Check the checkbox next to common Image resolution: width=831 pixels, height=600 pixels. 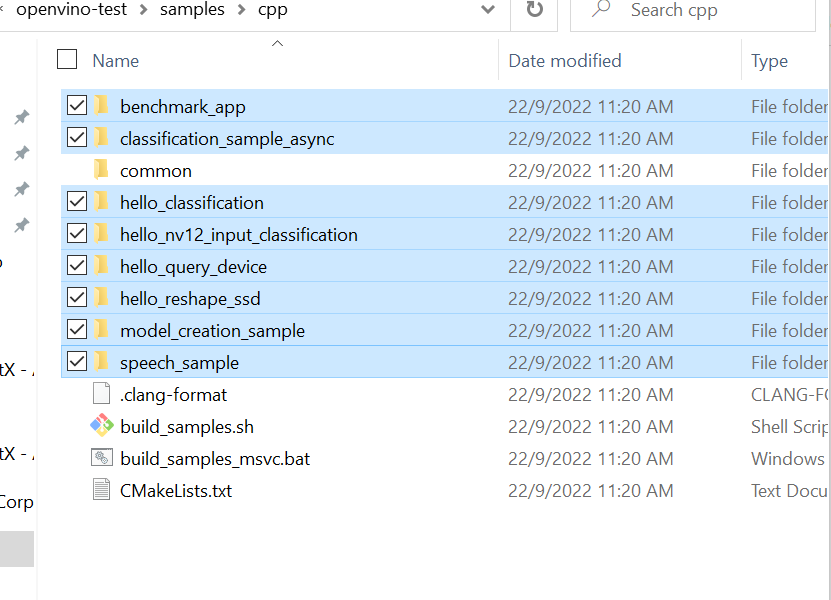click(77, 170)
